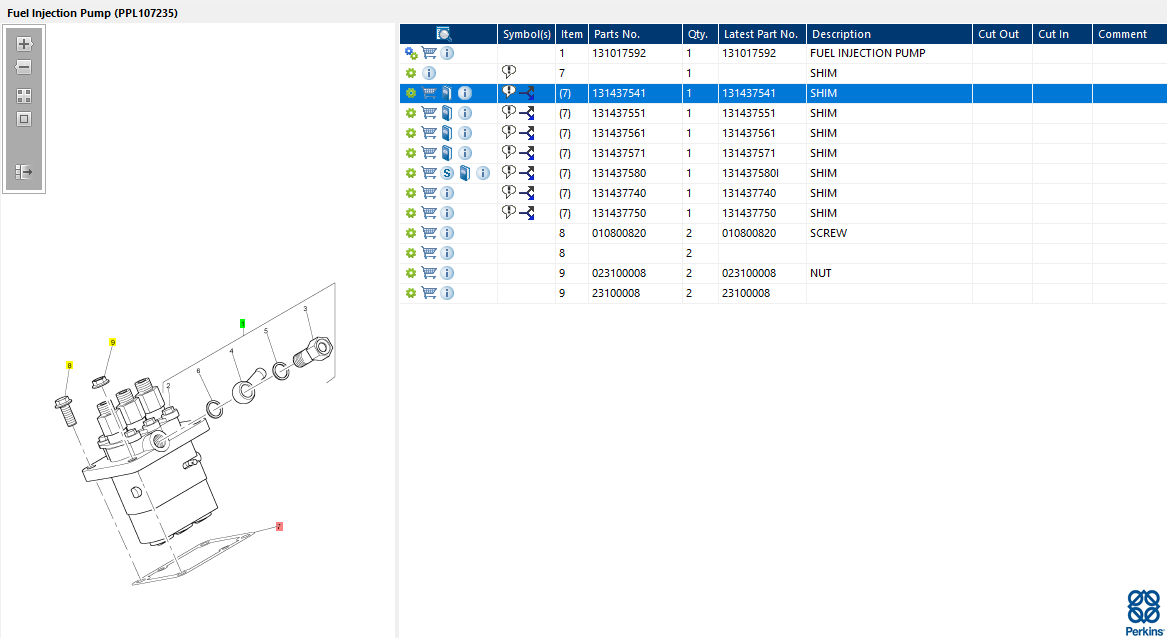Open the table search filter icon
The width and height of the screenshot is (1167, 638).
pyautogui.click(x=444, y=34)
